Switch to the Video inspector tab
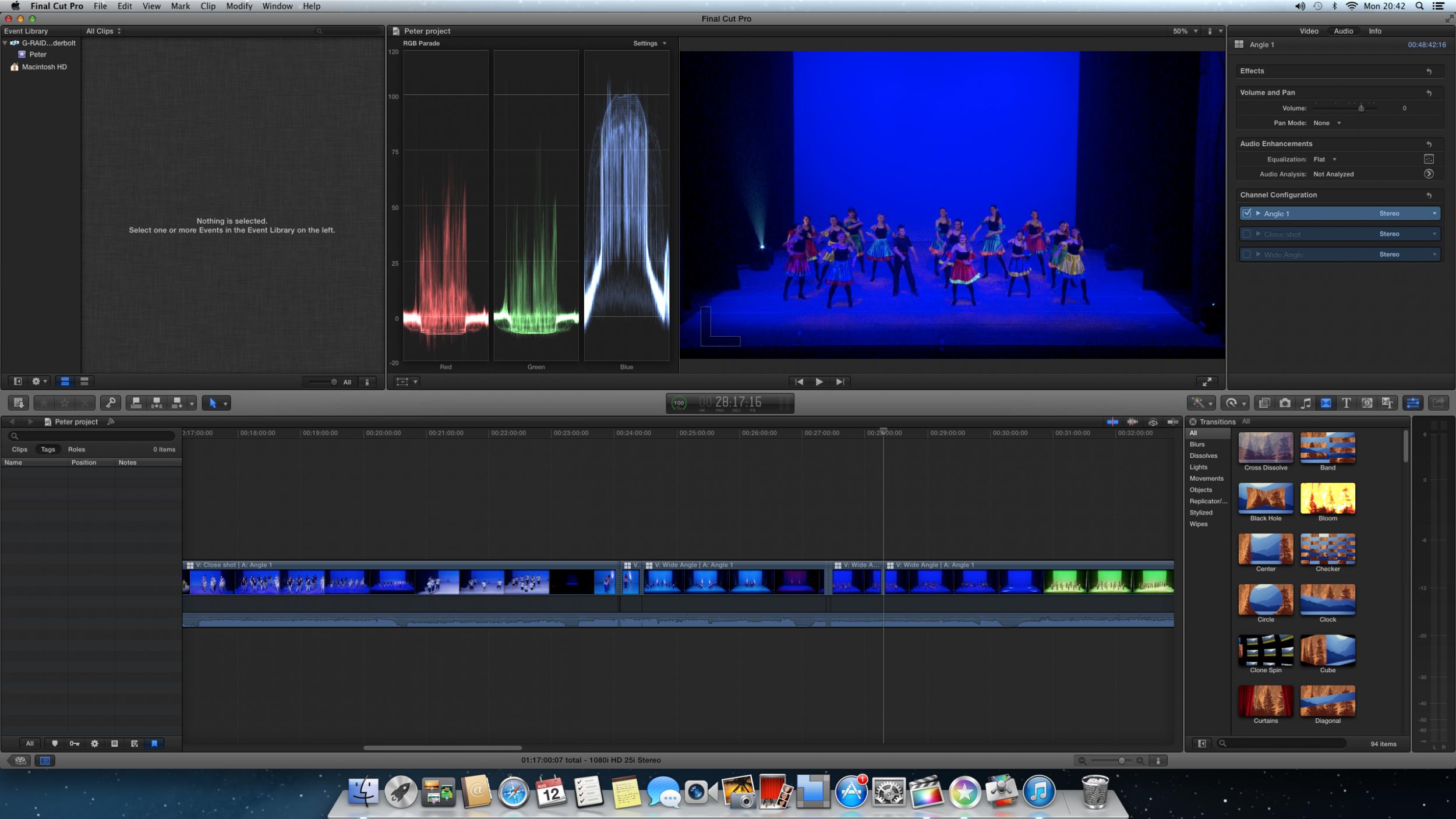This screenshot has width=1456, height=819. [x=1309, y=31]
